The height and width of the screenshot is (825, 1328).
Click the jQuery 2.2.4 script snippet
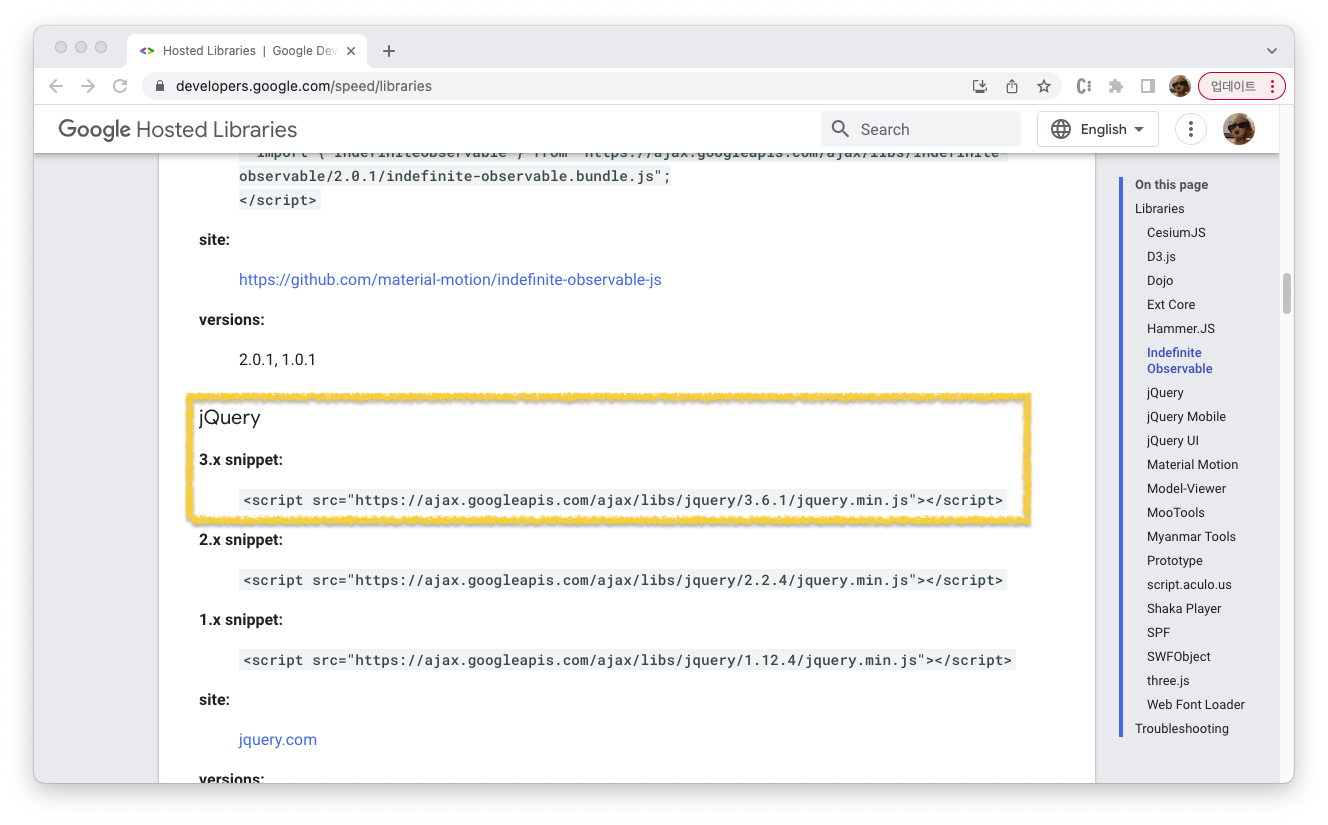pyautogui.click(x=622, y=580)
